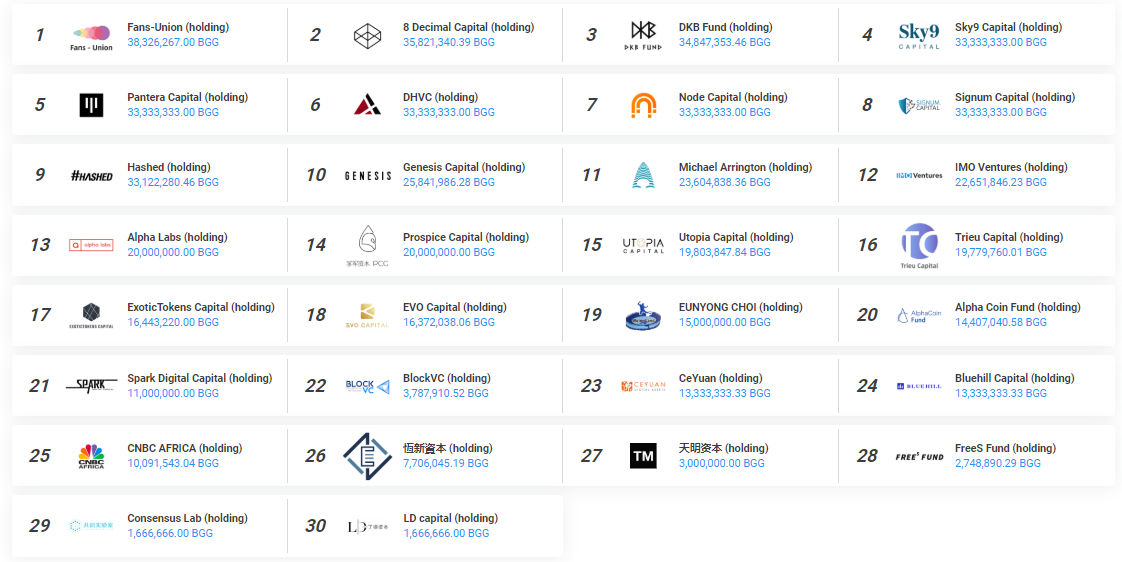Click the EUNYONG CHOI stadium logo
The width and height of the screenshot is (1122, 562).
pyautogui.click(x=643, y=316)
